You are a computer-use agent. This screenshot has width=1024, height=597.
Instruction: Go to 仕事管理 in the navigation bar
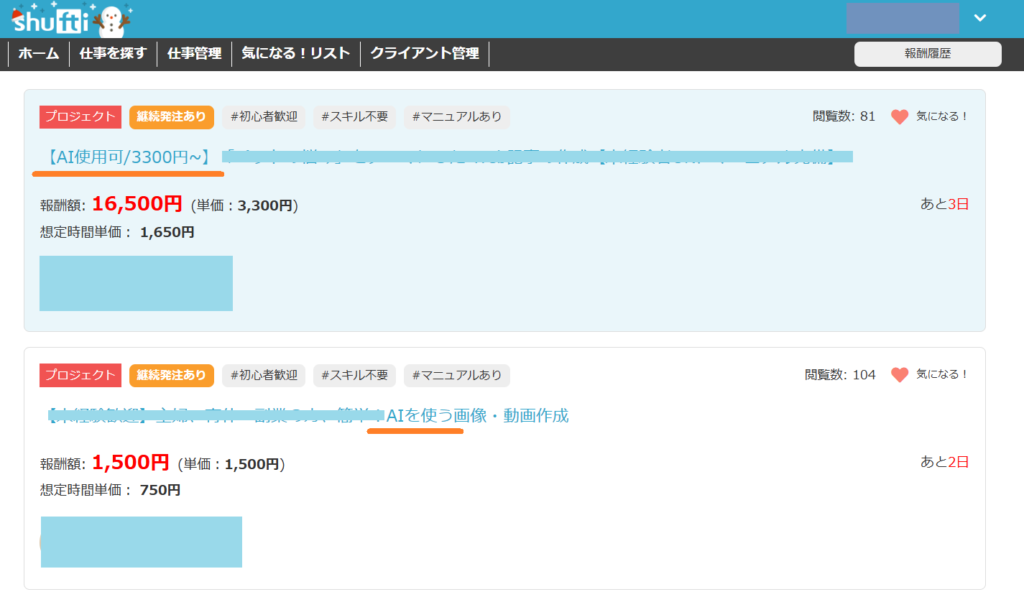194,54
